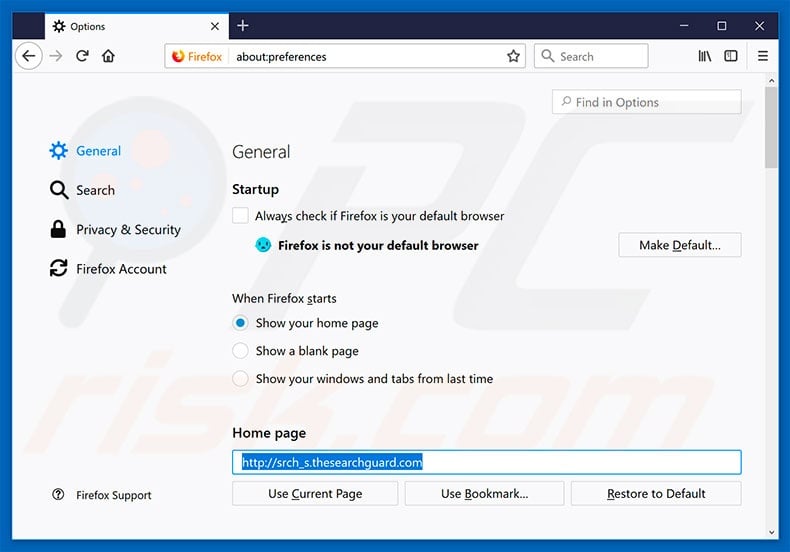The width and height of the screenshot is (790, 552).
Task: Click the scrollbar up arrow
Action: pos(771,80)
